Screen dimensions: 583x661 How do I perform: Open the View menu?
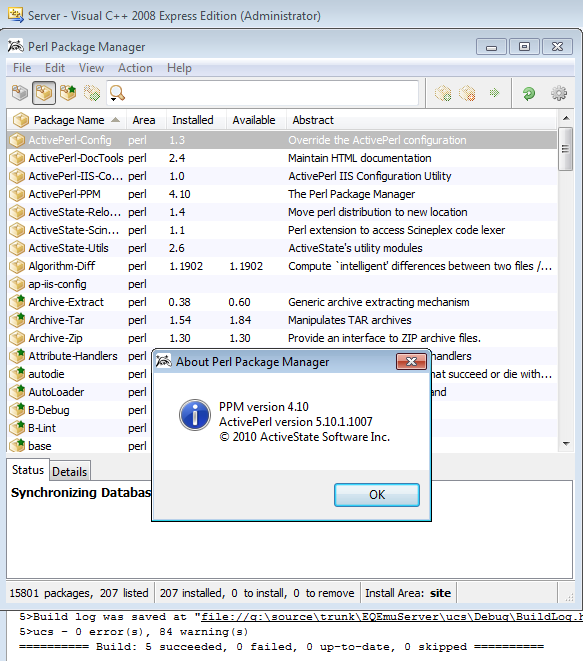(x=91, y=68)
